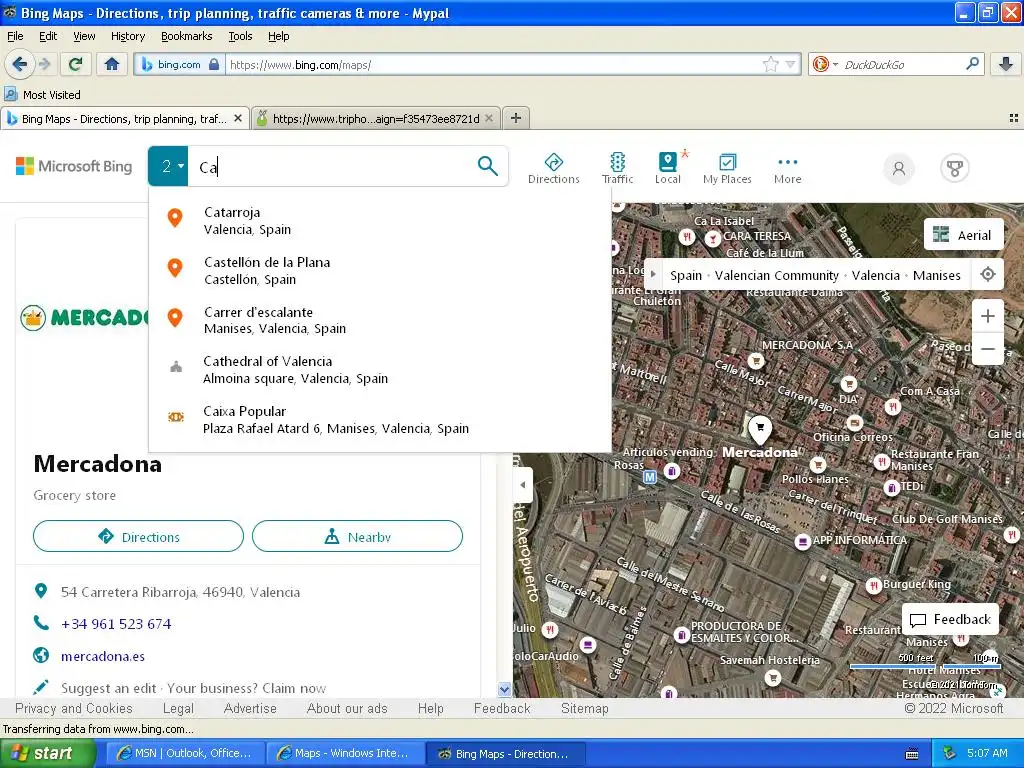Open the search mode dropdown labeled 2
The image size is (1024, 768).
coord(168,166)
